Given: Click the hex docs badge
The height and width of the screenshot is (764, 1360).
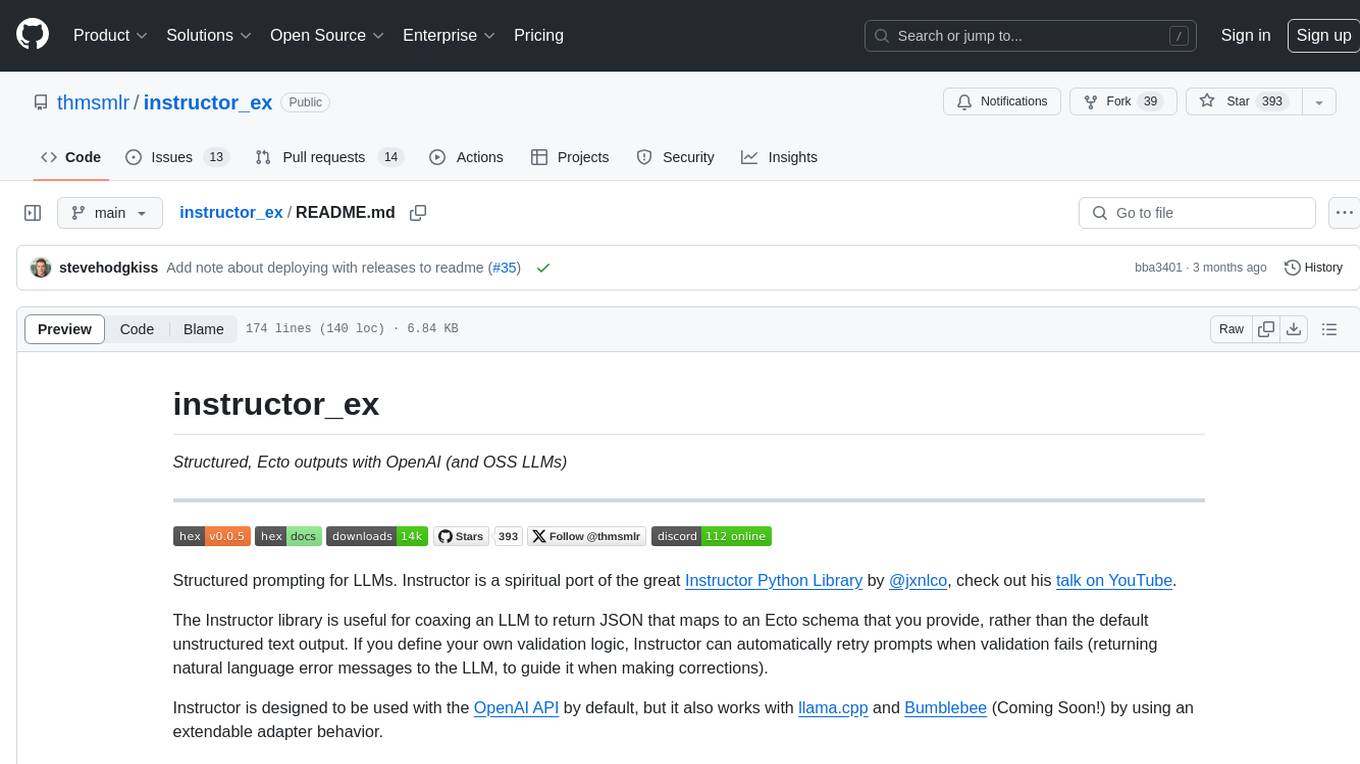Looking at the screenshot, I should 288,536.
